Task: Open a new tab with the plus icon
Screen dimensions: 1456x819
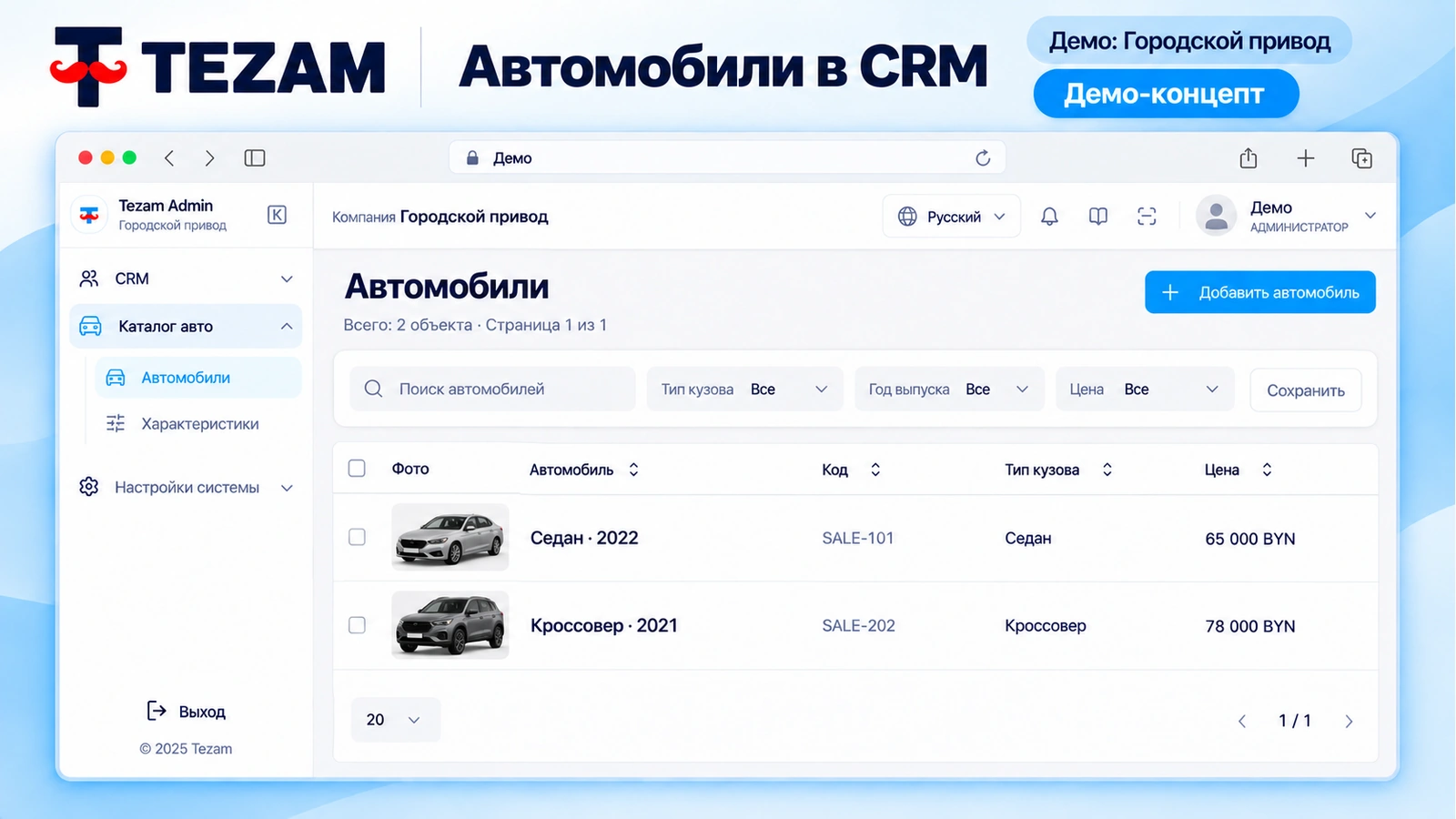Action: tap(1306, 158)
